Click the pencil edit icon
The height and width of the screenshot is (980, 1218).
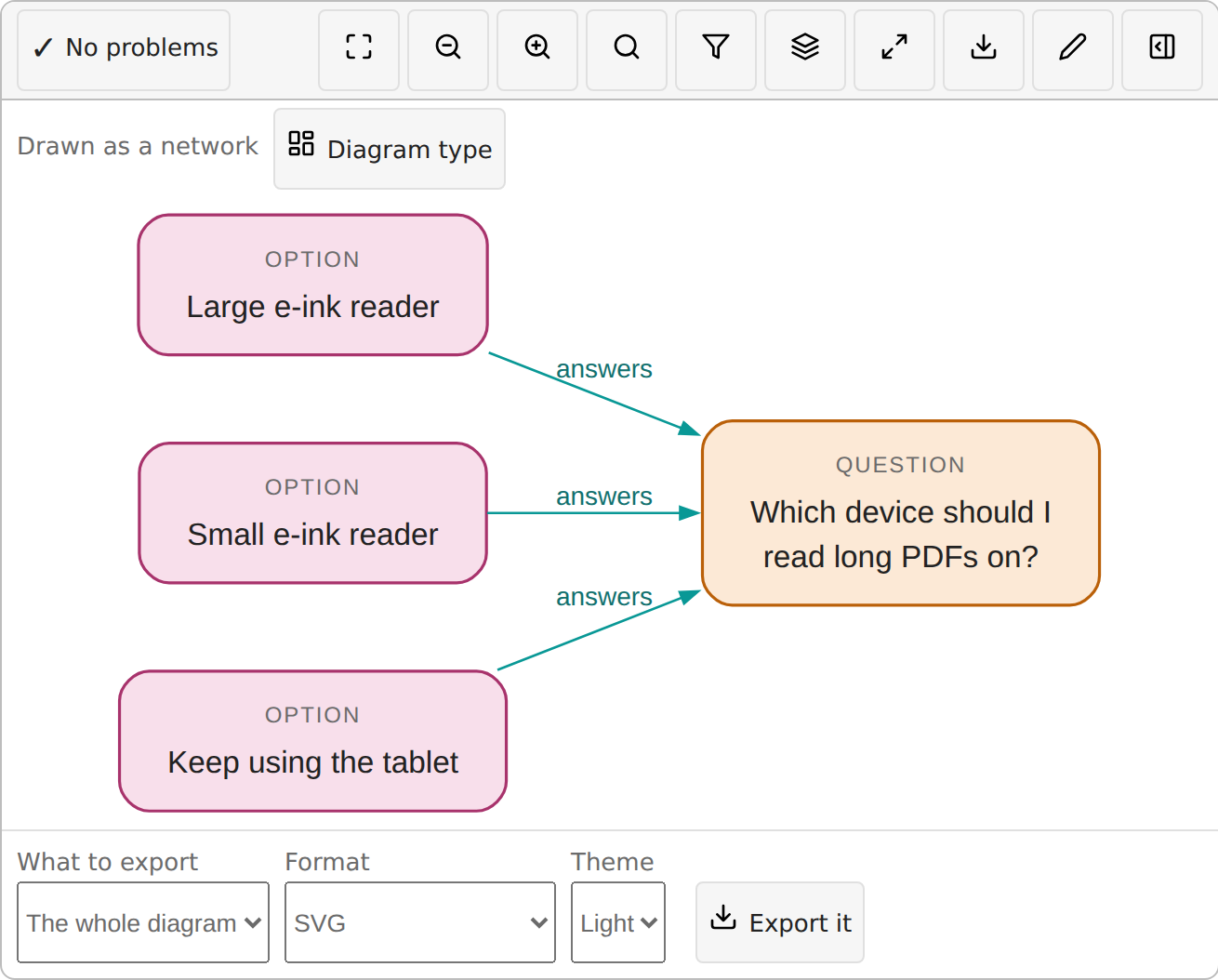[x=1073, y=50]
